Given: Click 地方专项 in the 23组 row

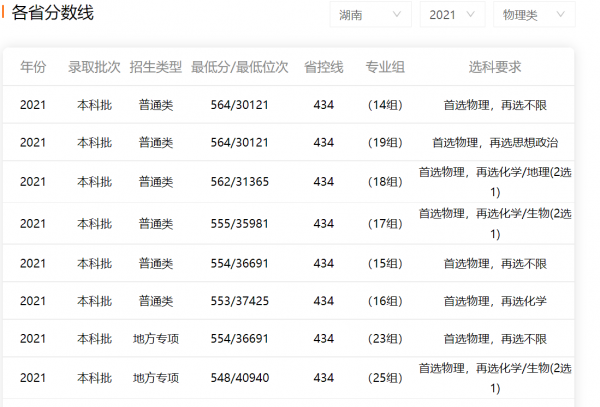Looking at the screenshot, I should pyautogui.click(x=155, y=339).
